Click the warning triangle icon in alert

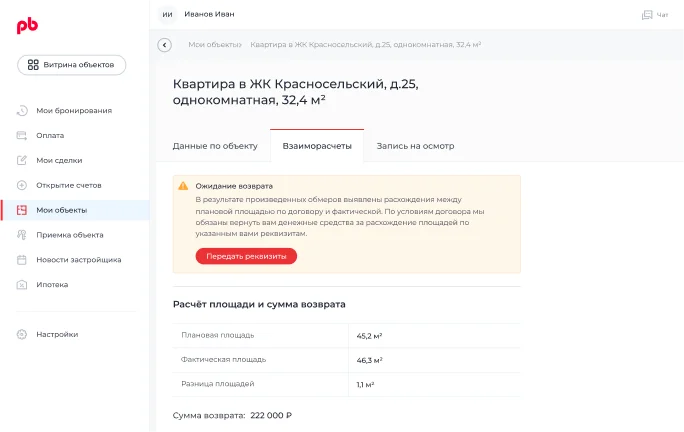click(x=183, y=186)
